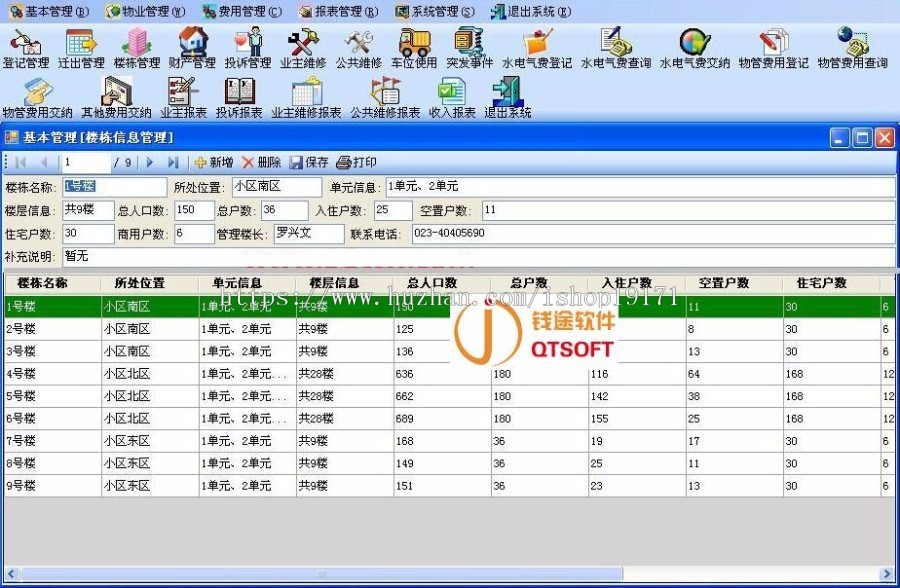The image size is (900, 588).
Task: Open the 车位使用 tool
Action: tap(414, 48)
